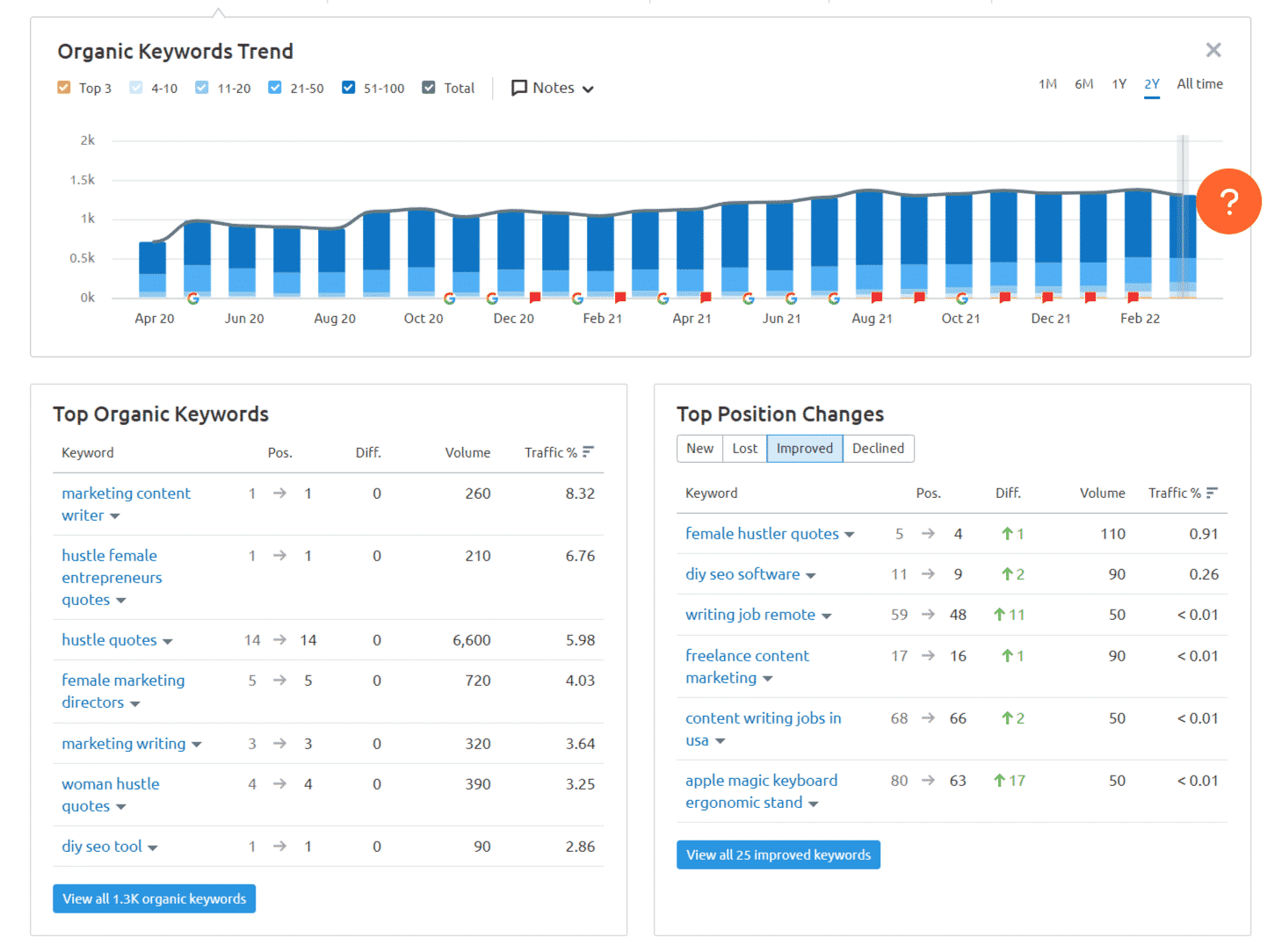This screenshot has height=952, width=1267.
Task: Click the Diff. column header in Top Position Changes
Action: [x=1008, y=493]
